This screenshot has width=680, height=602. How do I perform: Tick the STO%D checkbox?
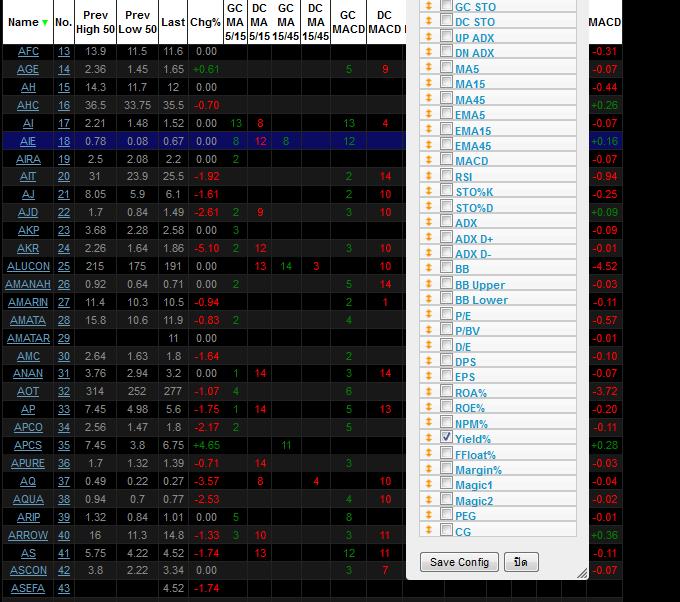tap(446, 205)
